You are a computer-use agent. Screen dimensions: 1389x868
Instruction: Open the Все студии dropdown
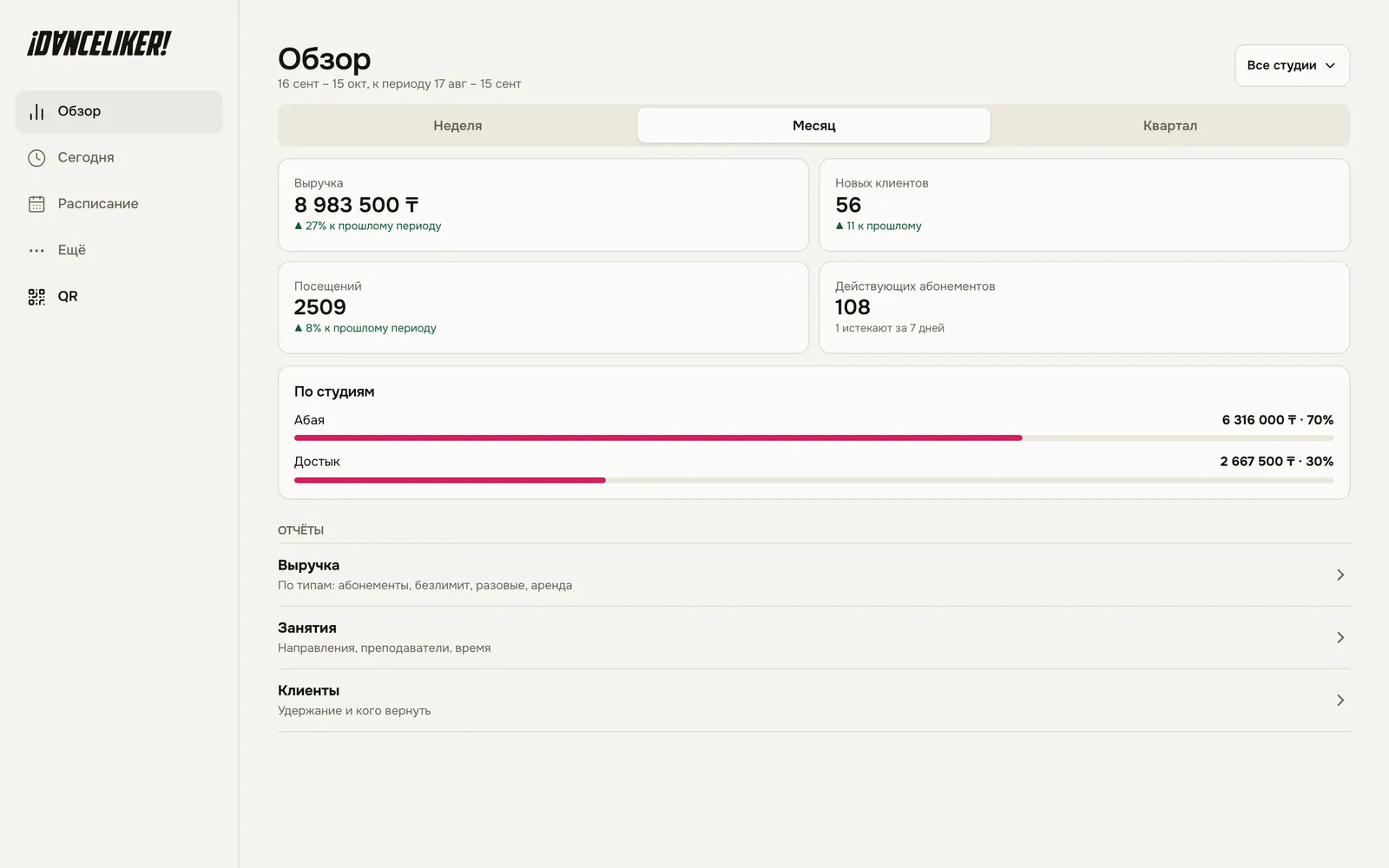(x=1292, y=65)
